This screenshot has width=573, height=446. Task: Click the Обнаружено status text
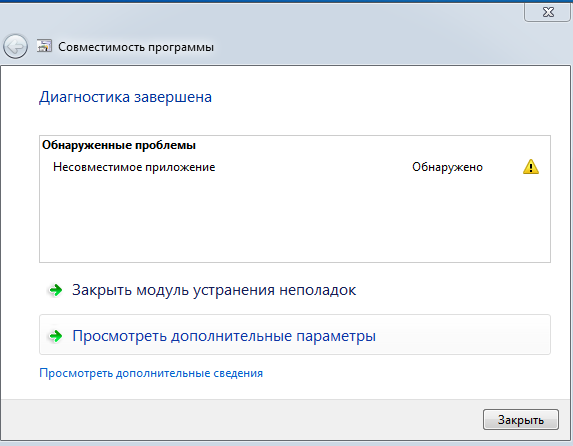point(447,167)
